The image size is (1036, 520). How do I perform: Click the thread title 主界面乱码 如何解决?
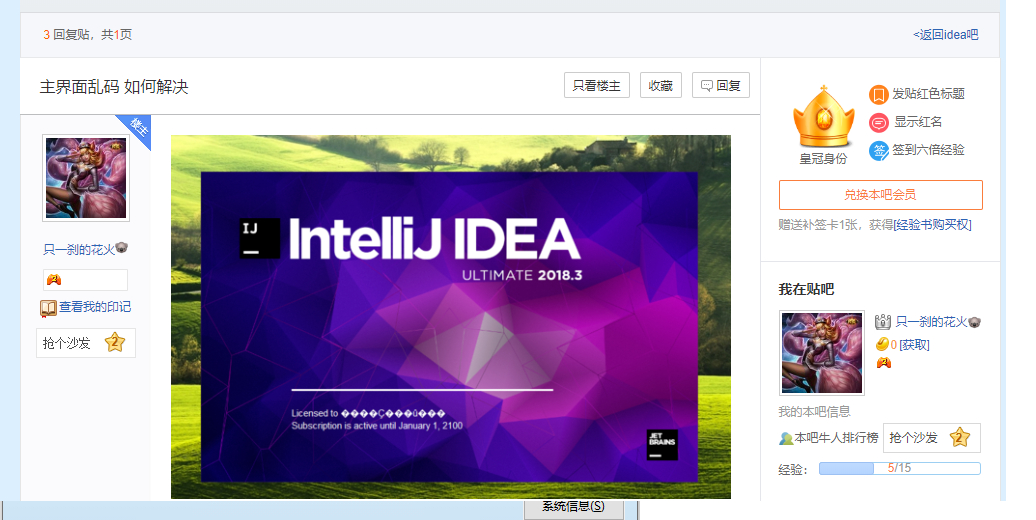(x=114, y=87)
